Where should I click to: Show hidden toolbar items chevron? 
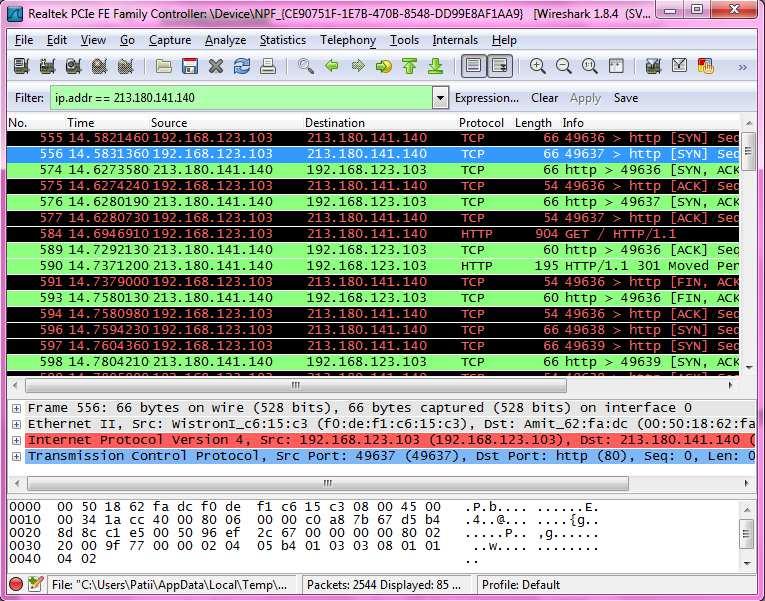[x=743, y=67]
